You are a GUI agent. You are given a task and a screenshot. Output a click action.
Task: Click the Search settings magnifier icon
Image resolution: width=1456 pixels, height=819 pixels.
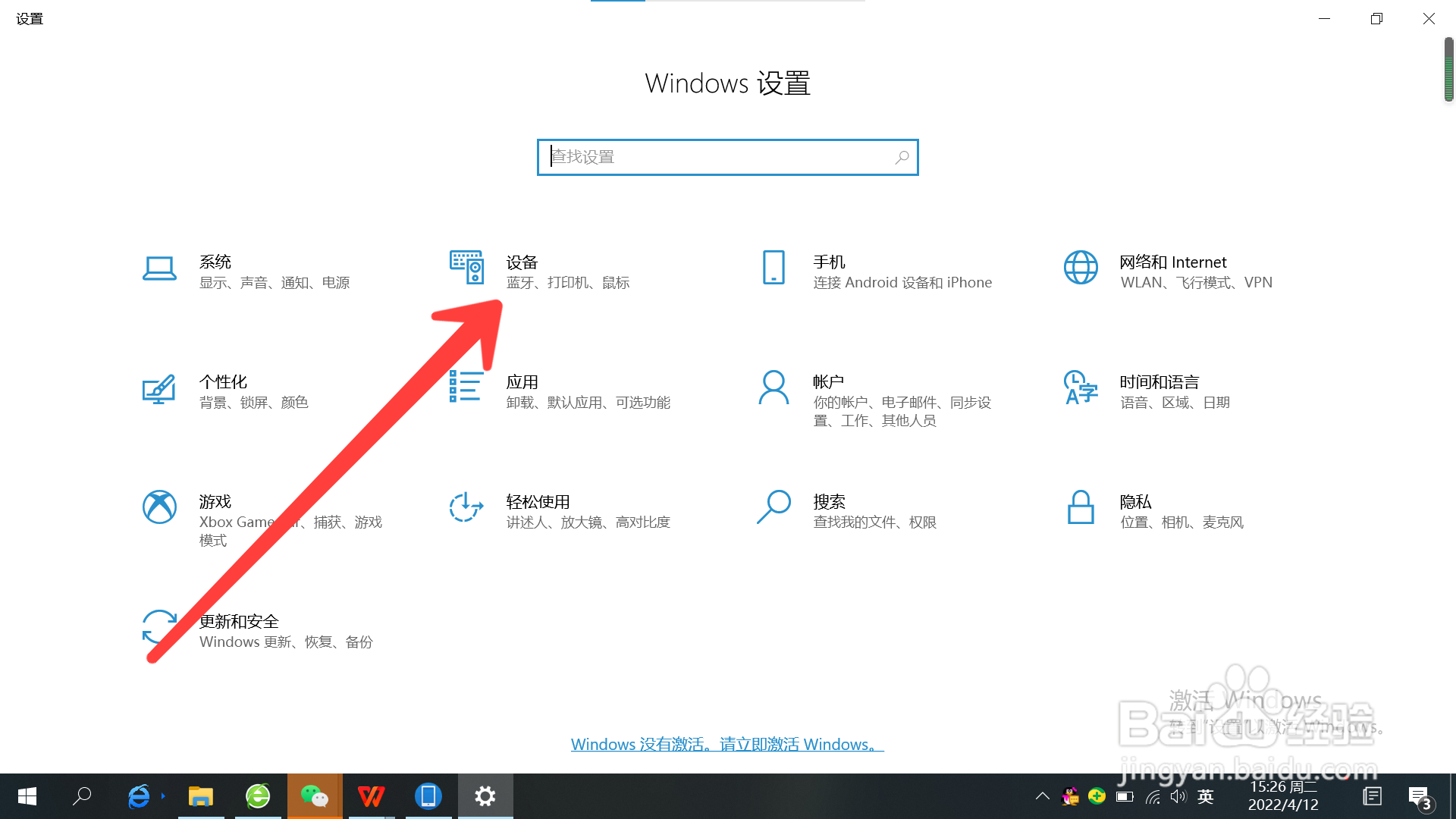tap(773, 507)
